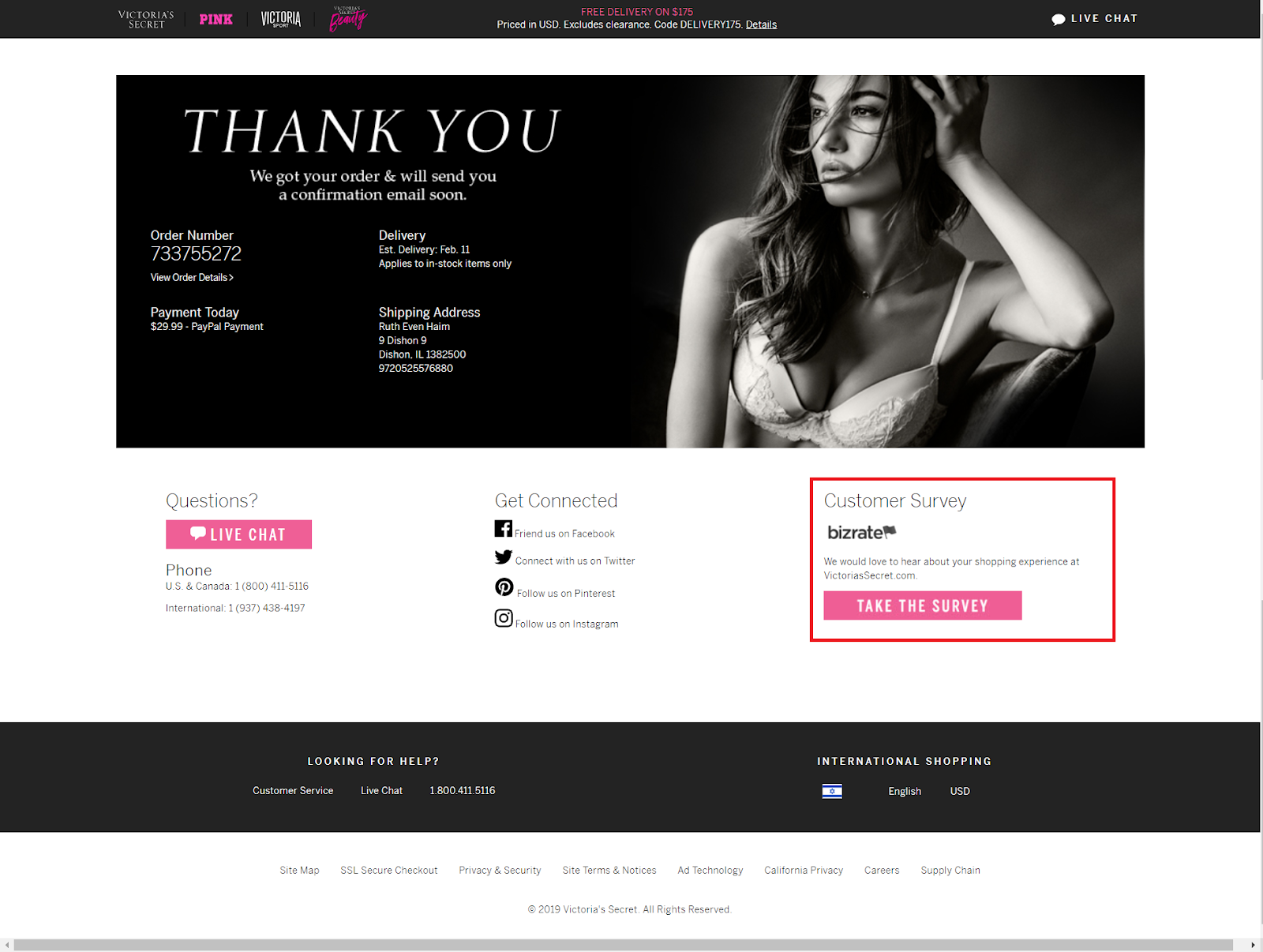
Task: Click the Customer Survey heading
Action: 895,500
